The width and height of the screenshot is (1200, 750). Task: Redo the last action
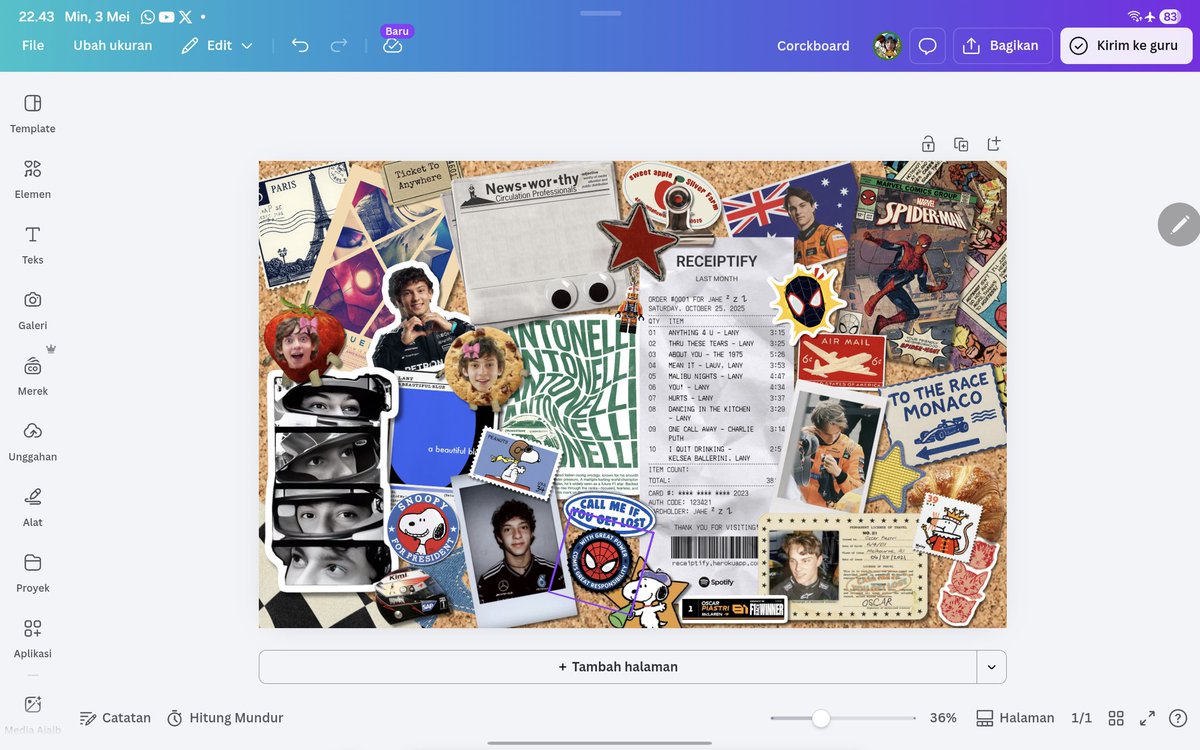click(339, 45)
